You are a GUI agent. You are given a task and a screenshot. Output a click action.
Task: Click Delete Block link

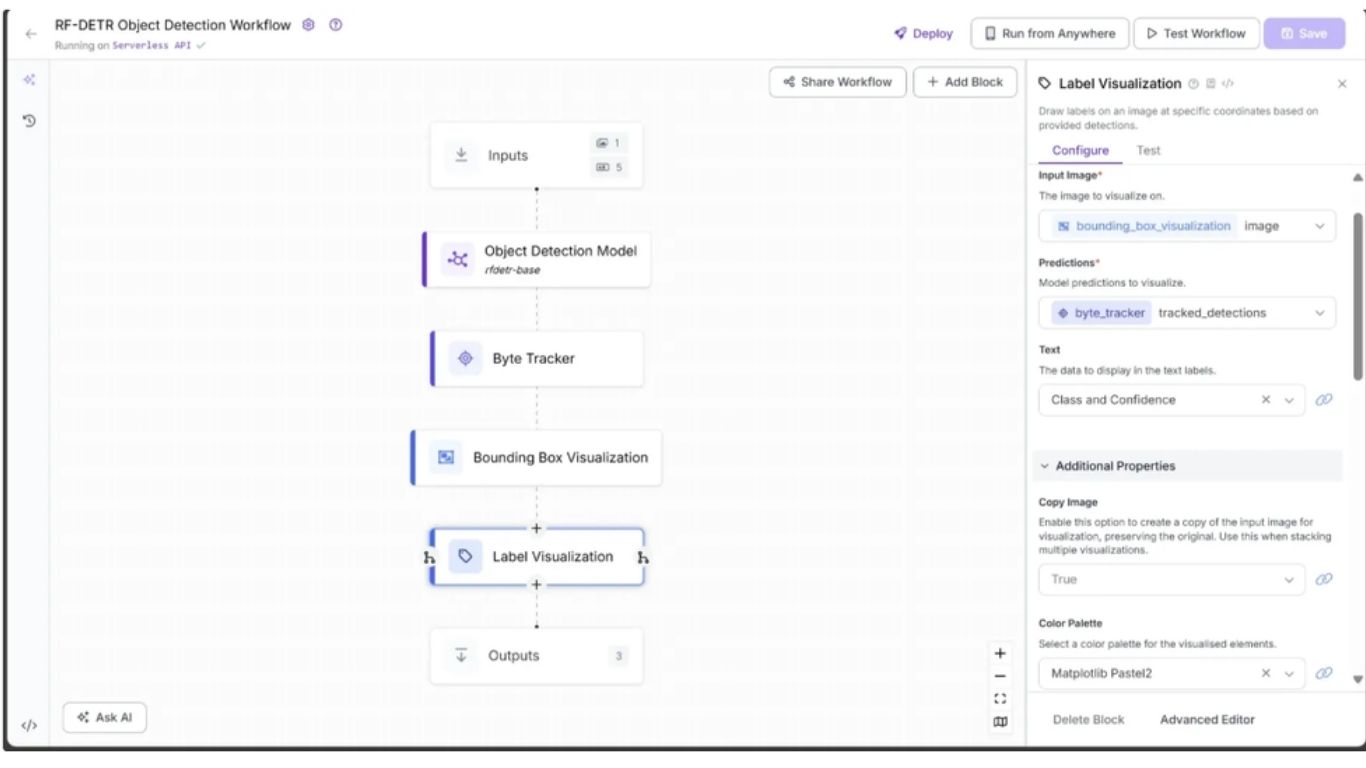[1089, 719]
